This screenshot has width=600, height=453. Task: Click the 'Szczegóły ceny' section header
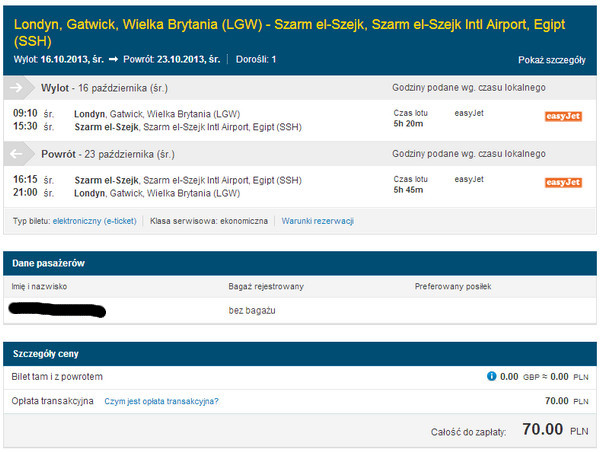pos(300,354)
